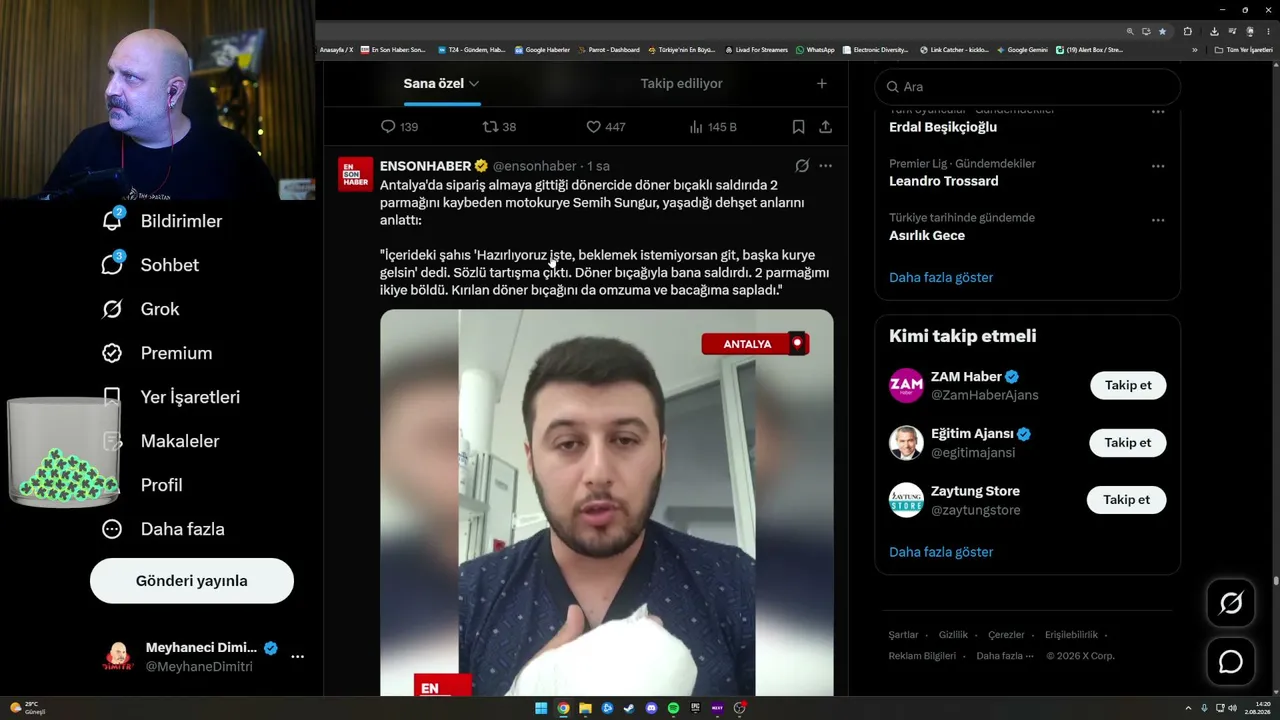Show hidden bookmarks with the overflow chevron

click(1194, 50)
